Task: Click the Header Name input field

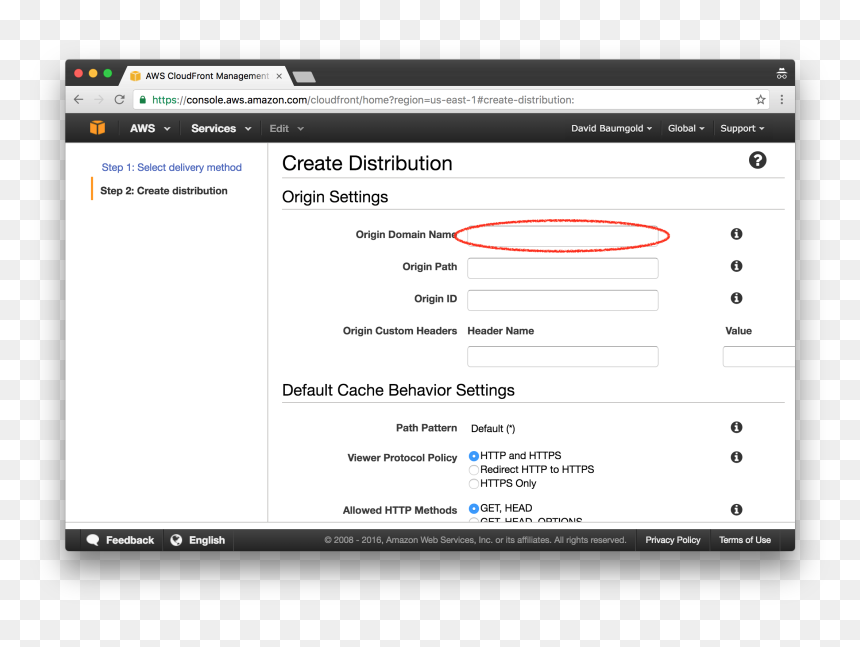Action: pyautogui.click(x=563, y=356)
